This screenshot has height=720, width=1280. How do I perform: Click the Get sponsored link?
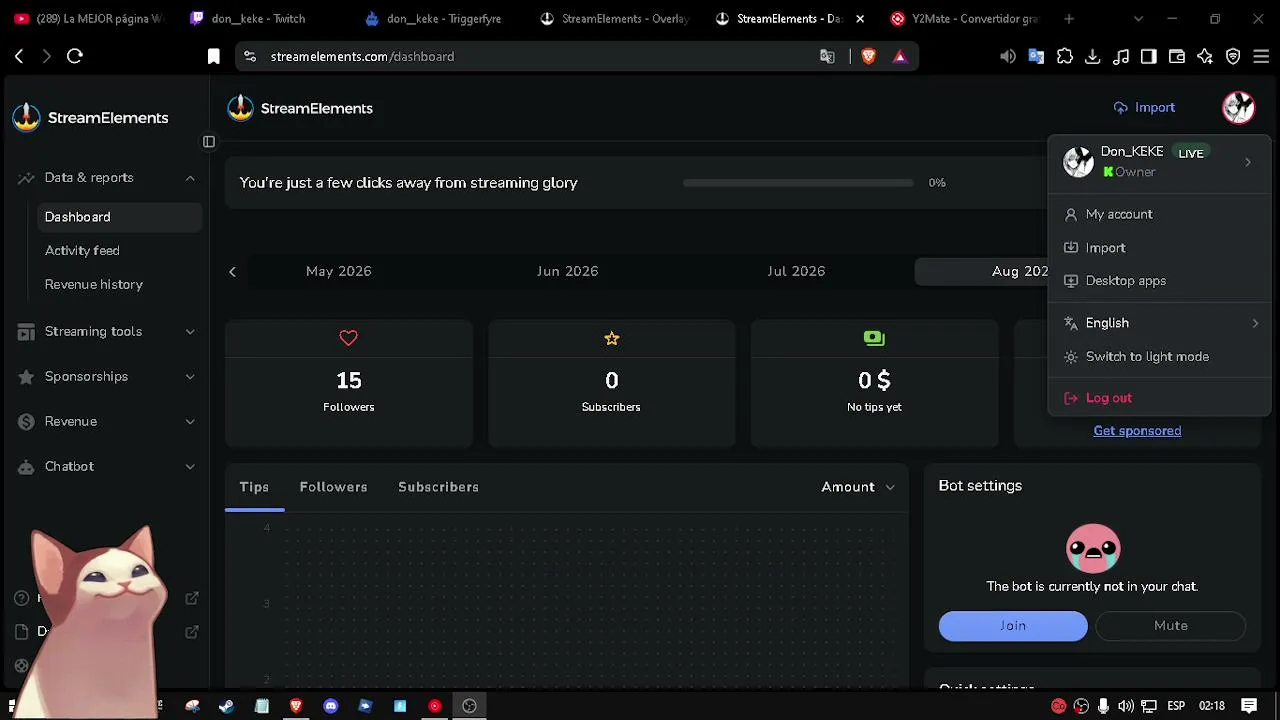tap(1137, 431)
